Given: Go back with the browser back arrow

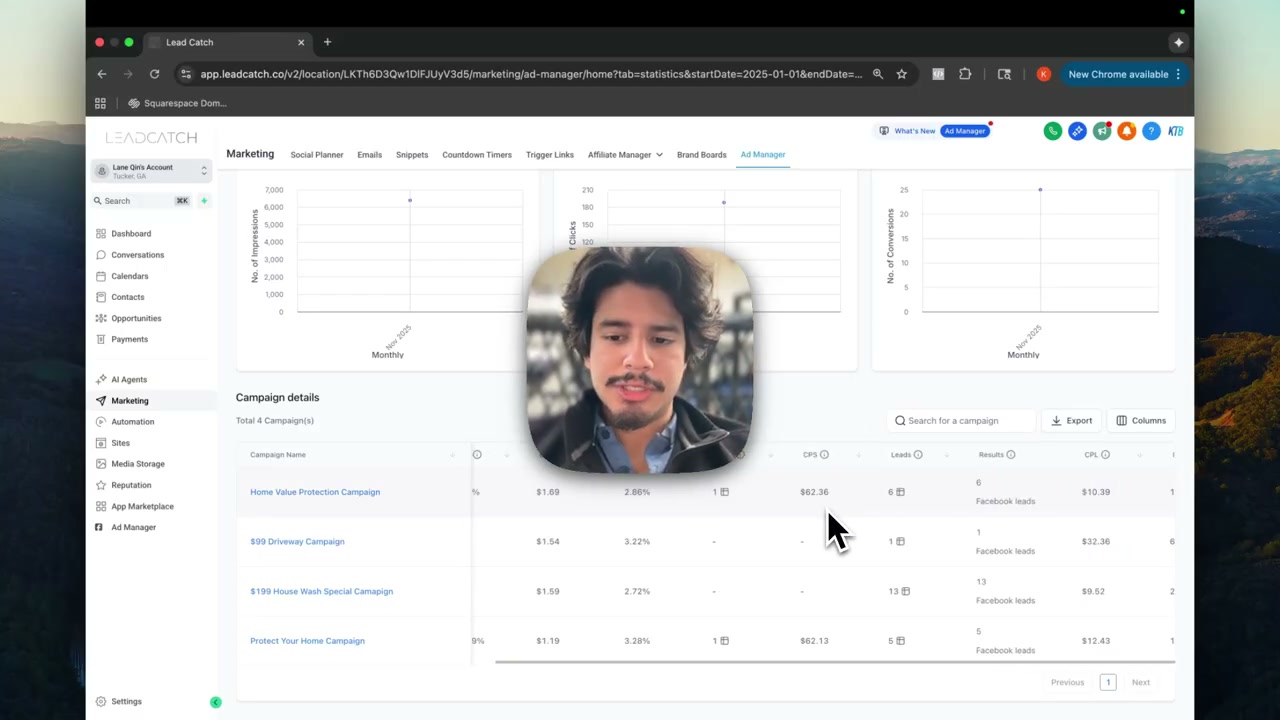Looking at the screenshot, I should coord(101,74).
